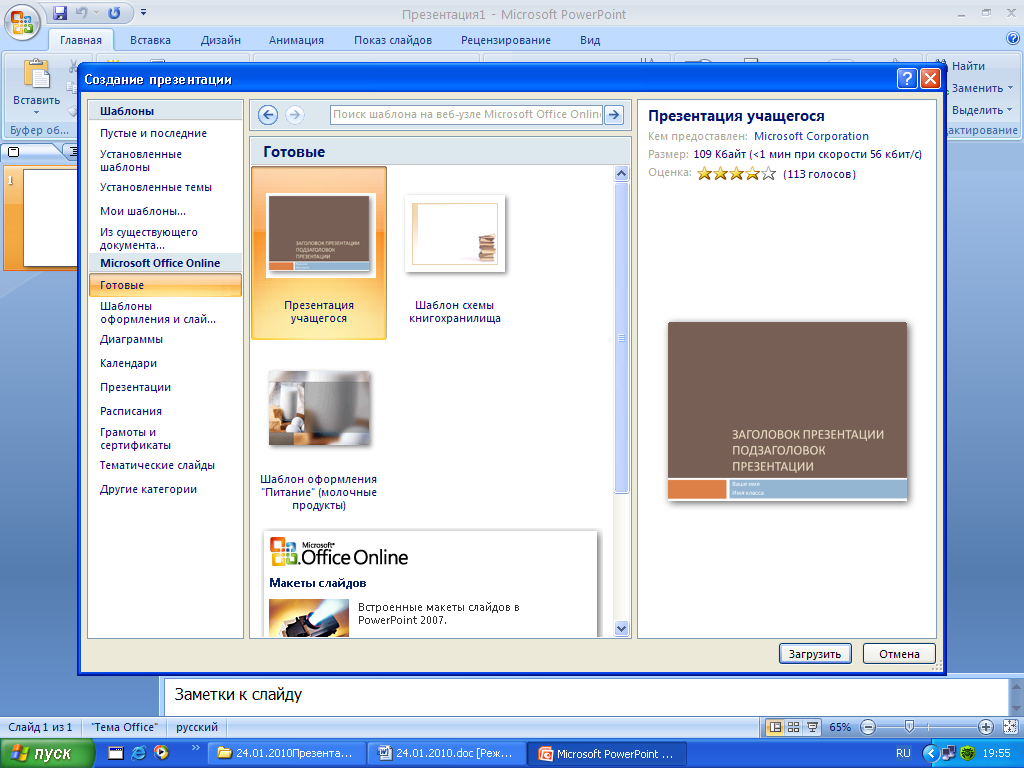The image size is (1024, 768).
Task: Select the Презентация учащегося template thumbnail
Action: [x=319, y=253]
